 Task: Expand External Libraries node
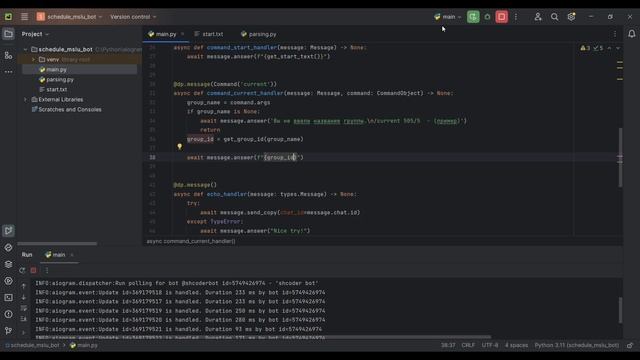pyautogui.click(x=26, y=100)
